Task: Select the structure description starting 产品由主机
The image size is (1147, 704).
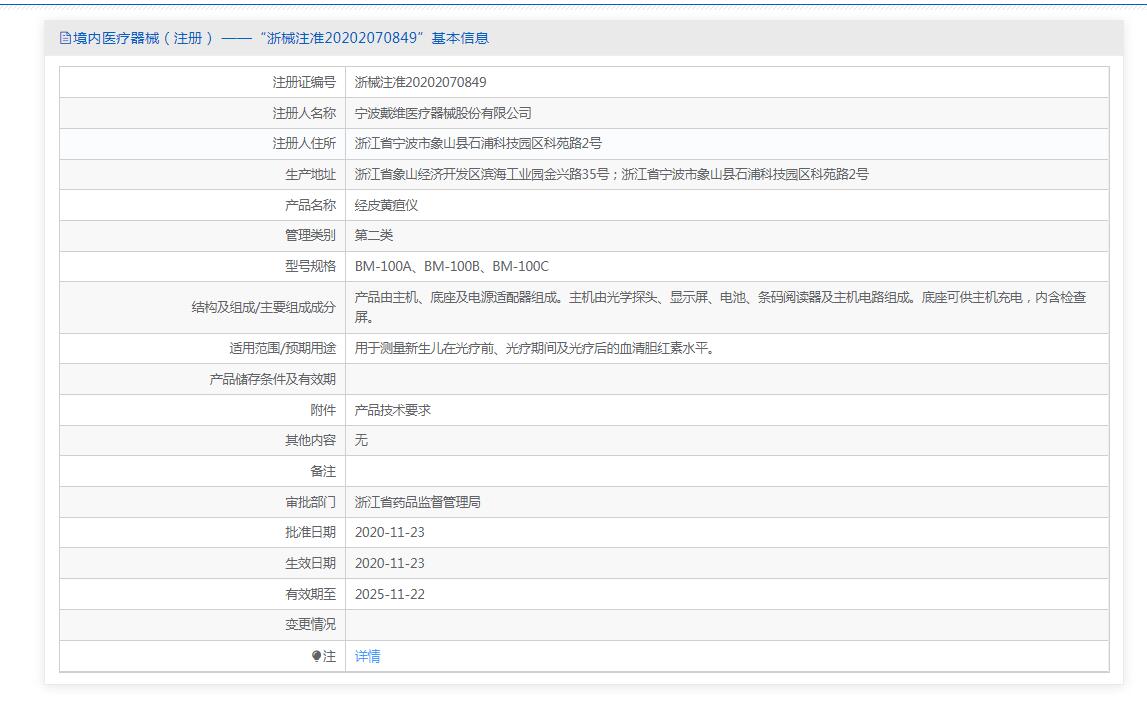Action: pos(721,307)
